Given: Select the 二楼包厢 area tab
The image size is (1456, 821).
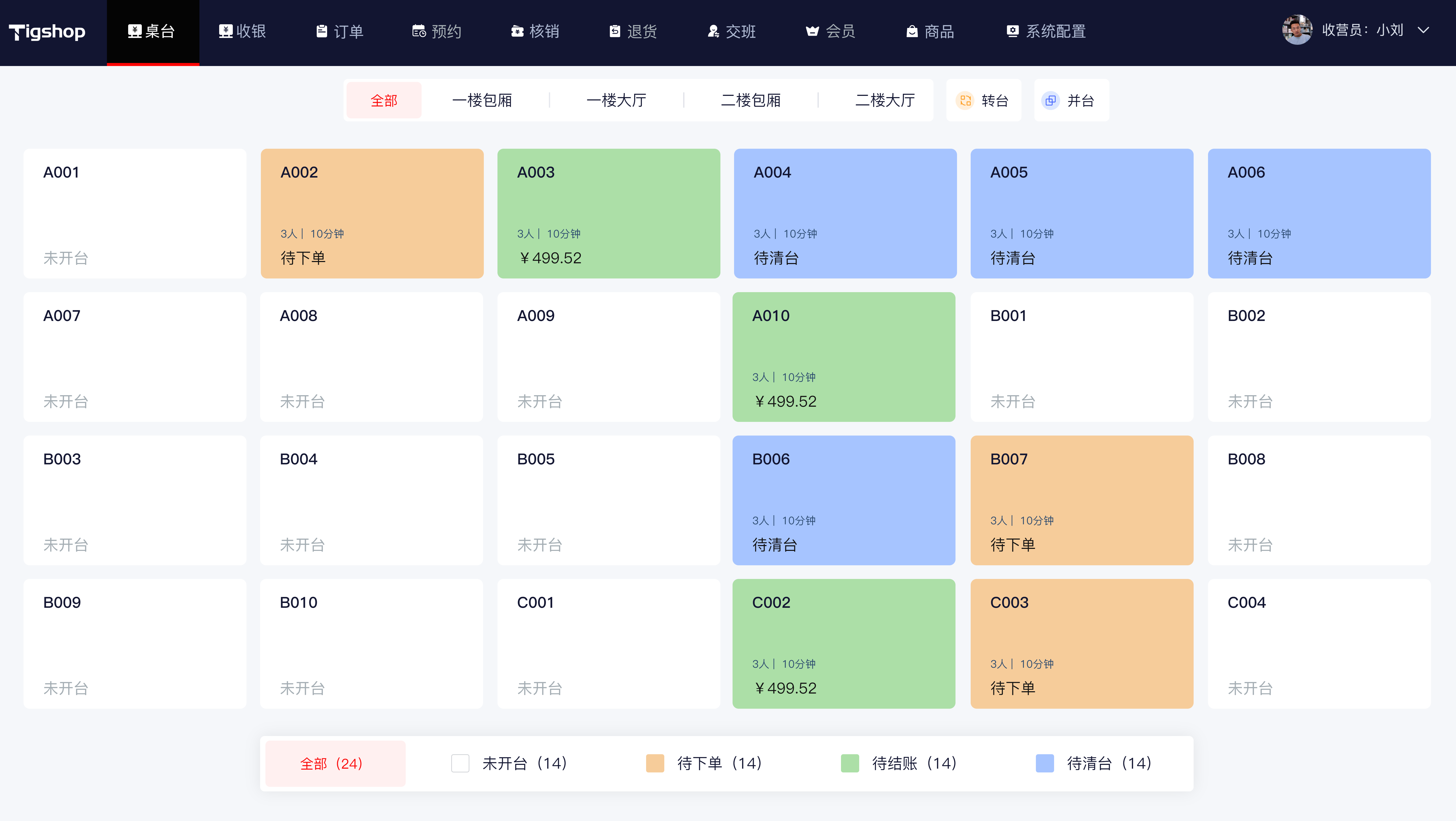Looking at the screenshot, I should (750, 101).
